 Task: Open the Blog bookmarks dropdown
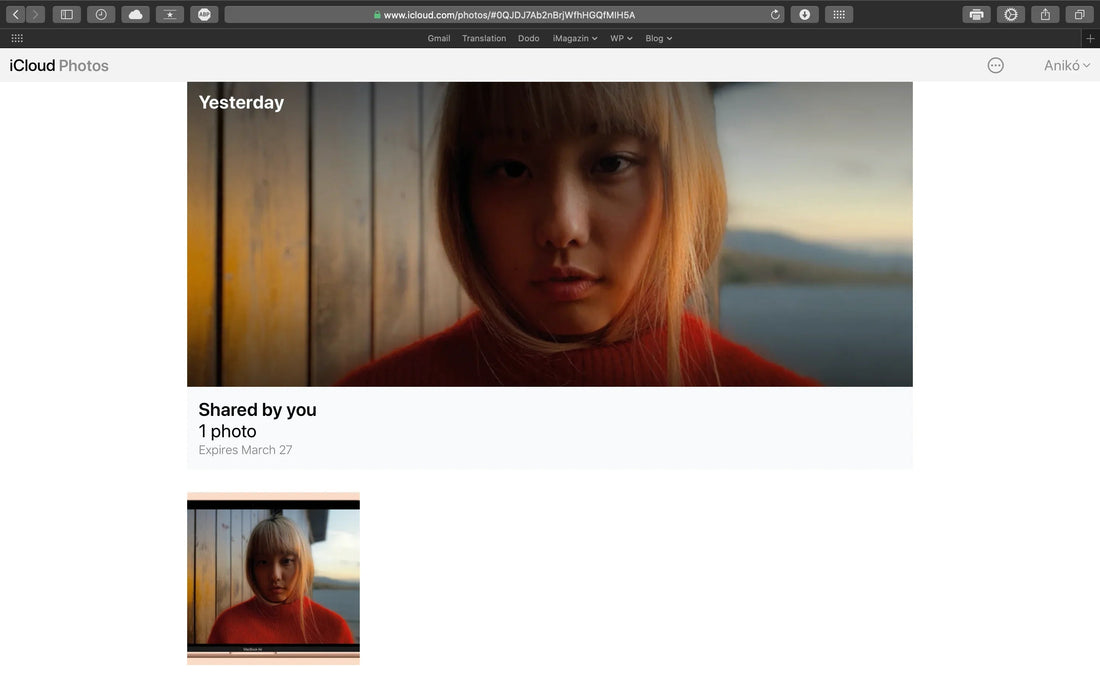click(x=658, y=38)
